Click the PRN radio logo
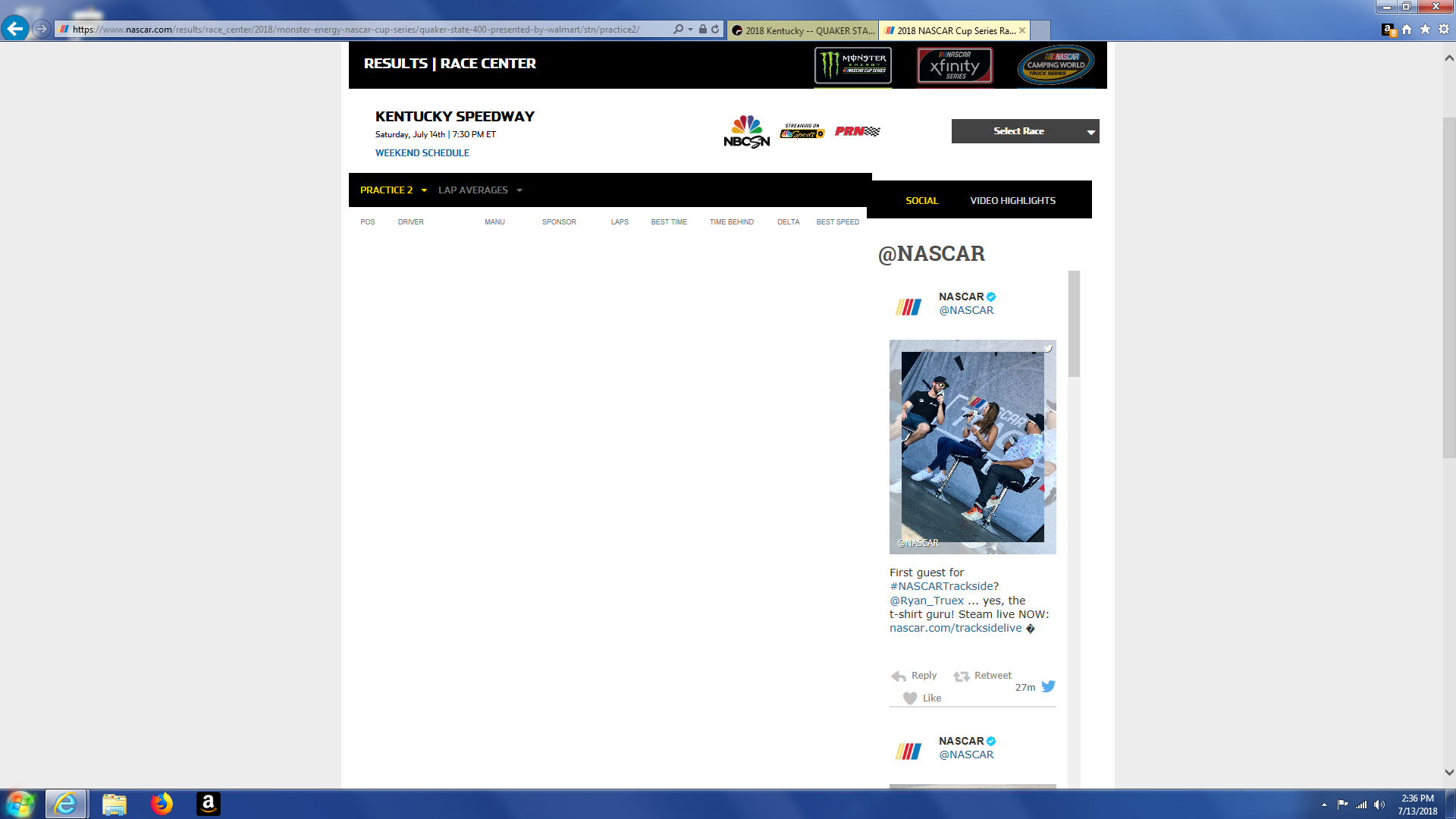Viewport: 1456px width, 819px height. 857,131
